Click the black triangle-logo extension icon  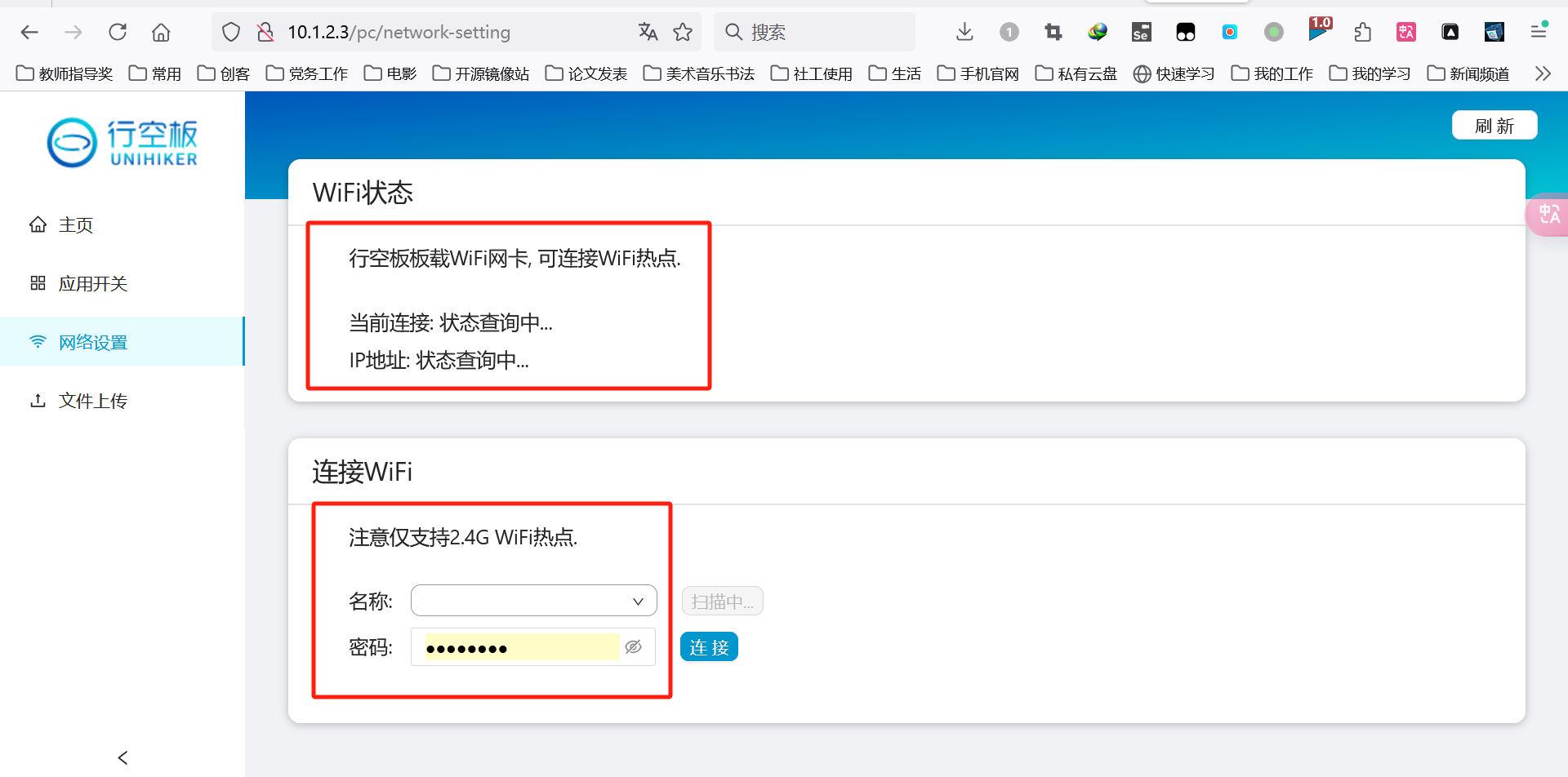click(1450, 32)
